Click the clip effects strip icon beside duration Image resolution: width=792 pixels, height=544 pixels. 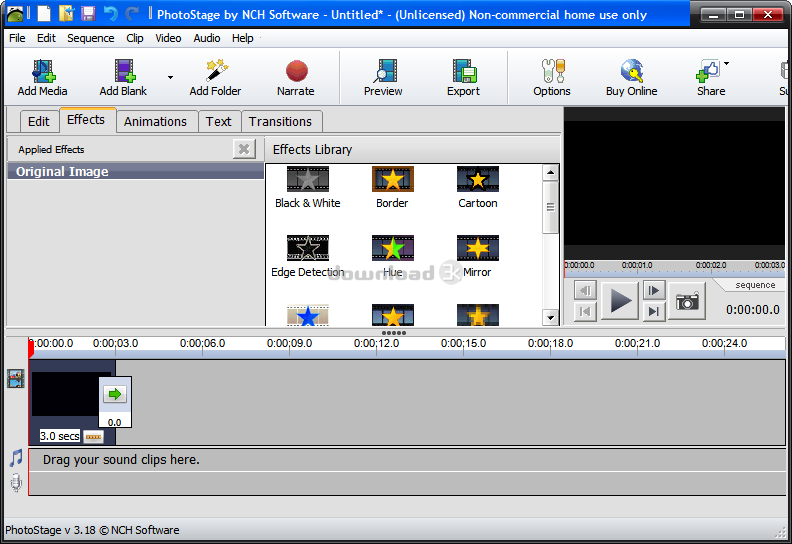tap(93, 436)
